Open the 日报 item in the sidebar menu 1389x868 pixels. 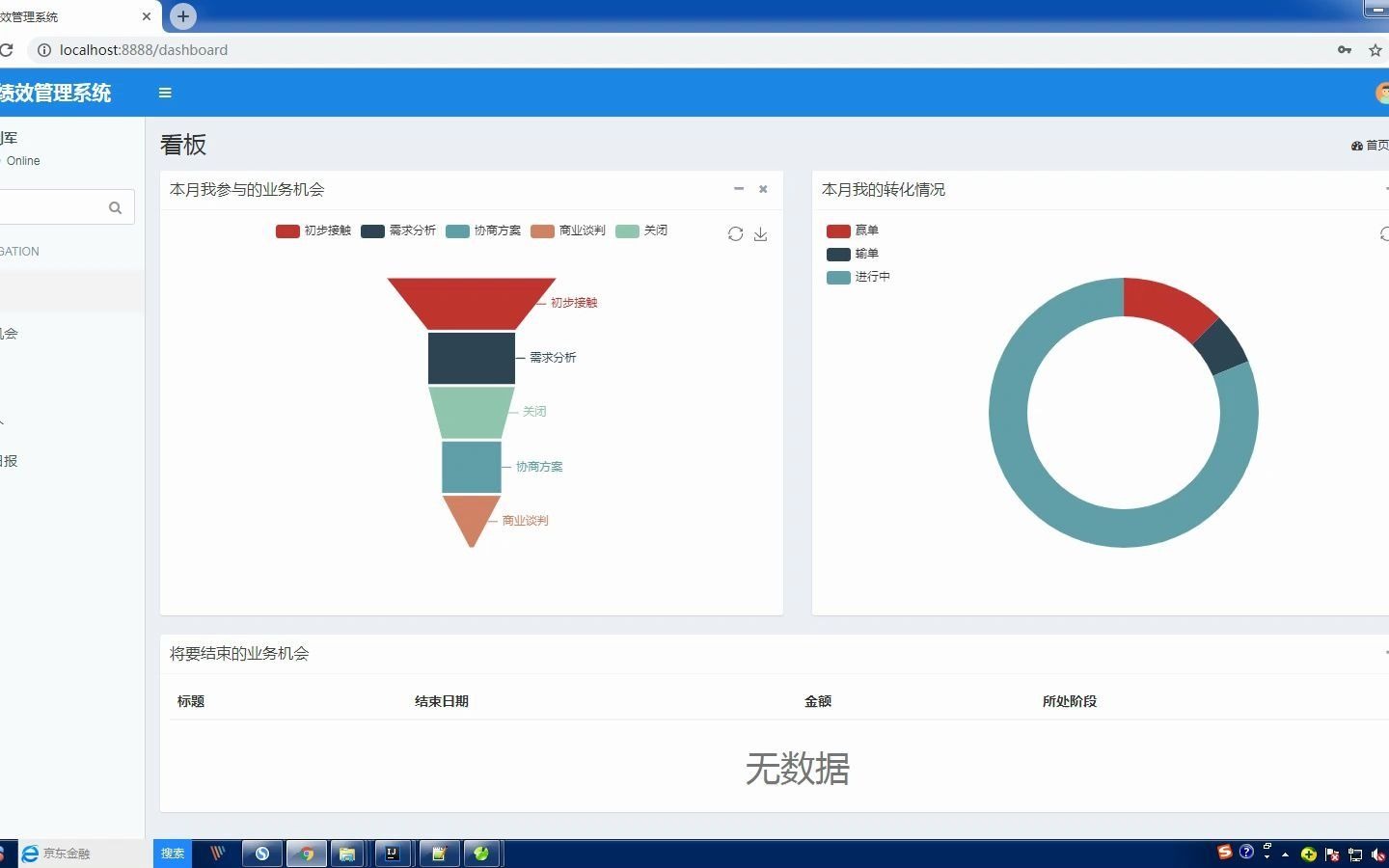point(10,461)
